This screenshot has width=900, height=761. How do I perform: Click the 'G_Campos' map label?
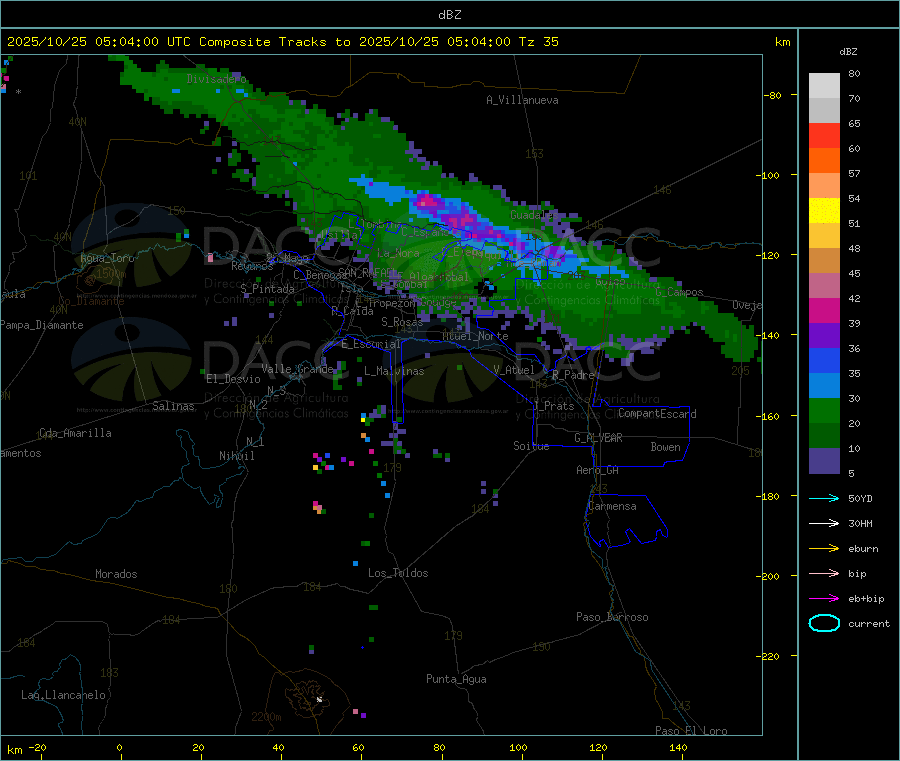[x=679, y=292]
